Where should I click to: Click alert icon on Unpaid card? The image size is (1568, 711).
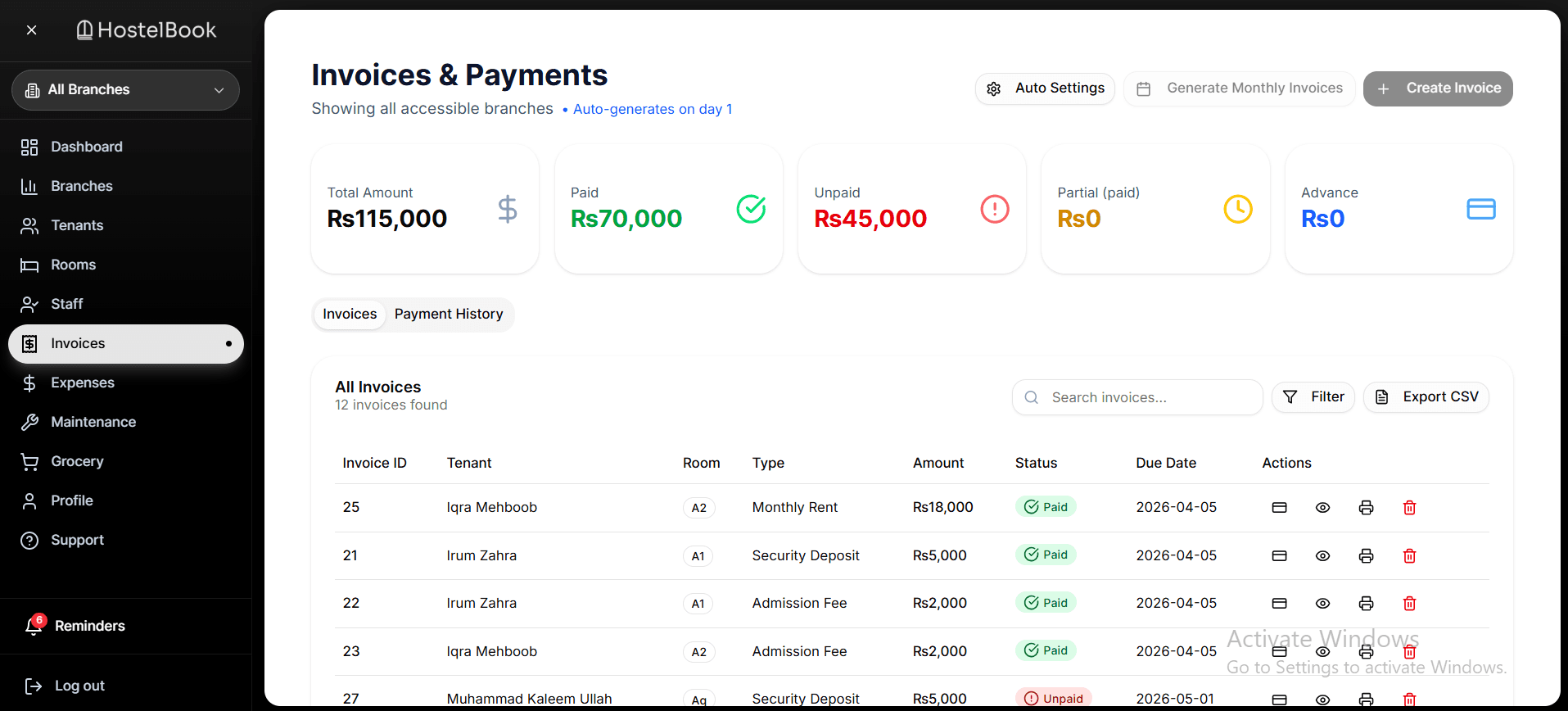pos(995,209)
